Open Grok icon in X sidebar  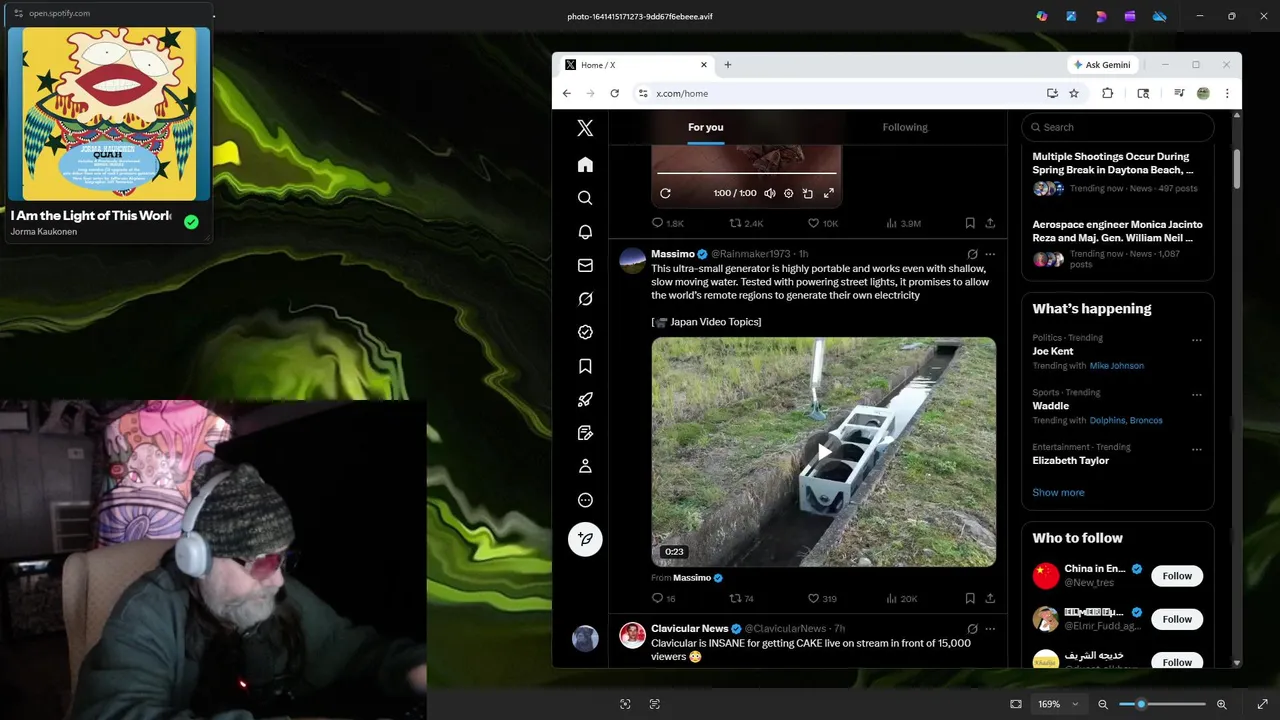585,299
